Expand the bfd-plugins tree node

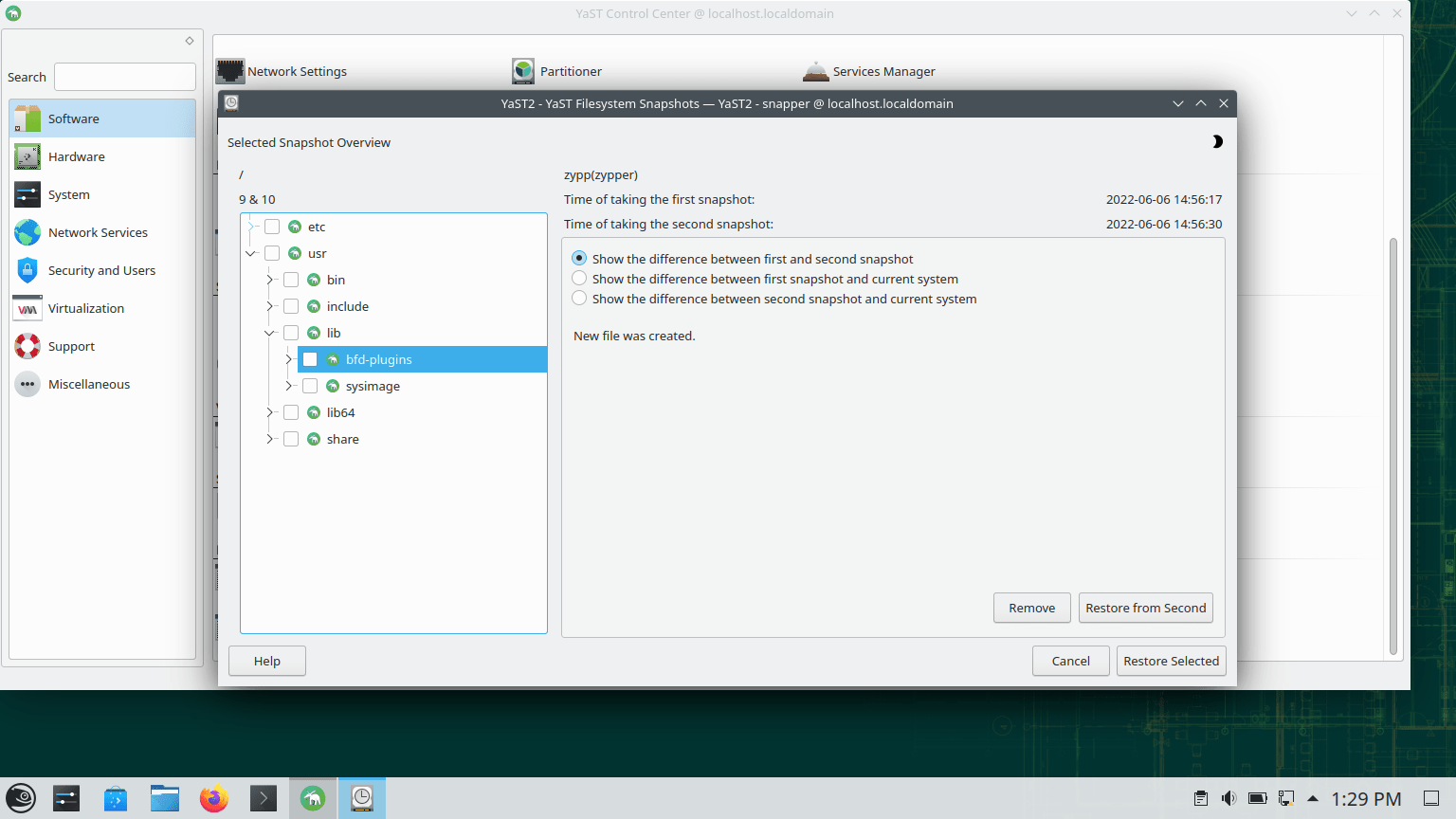pyautogui.click(x=288, y=359)
